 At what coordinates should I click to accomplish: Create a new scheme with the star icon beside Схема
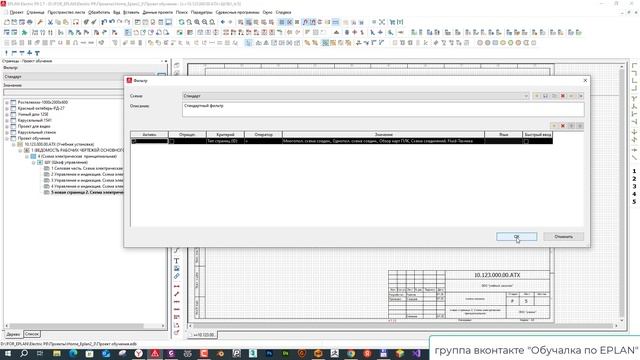point(537,96)
